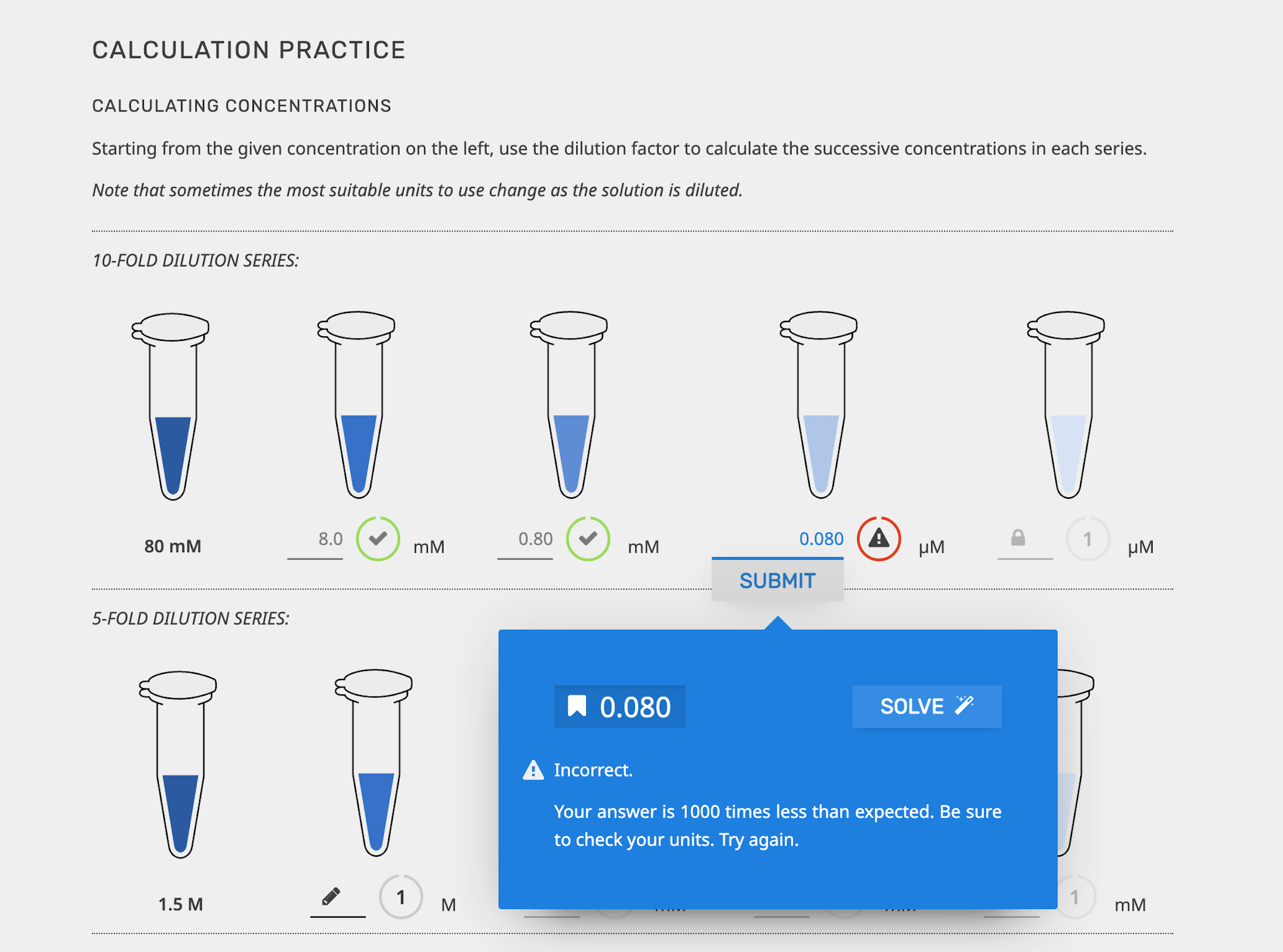Click the 10-FOLD DILUTION SERIES heading
The width and height of the screenshot is (1283, 952).
(195, 260)
